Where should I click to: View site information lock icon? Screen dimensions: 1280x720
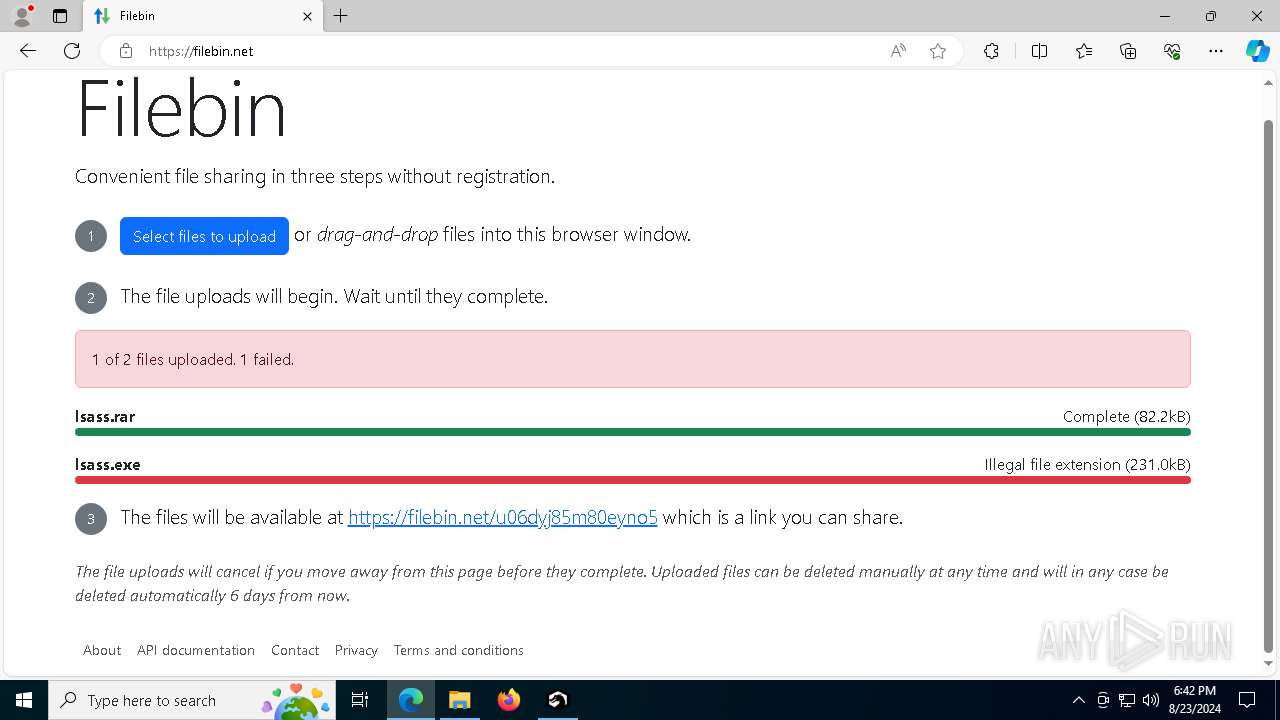coord(126,51)
